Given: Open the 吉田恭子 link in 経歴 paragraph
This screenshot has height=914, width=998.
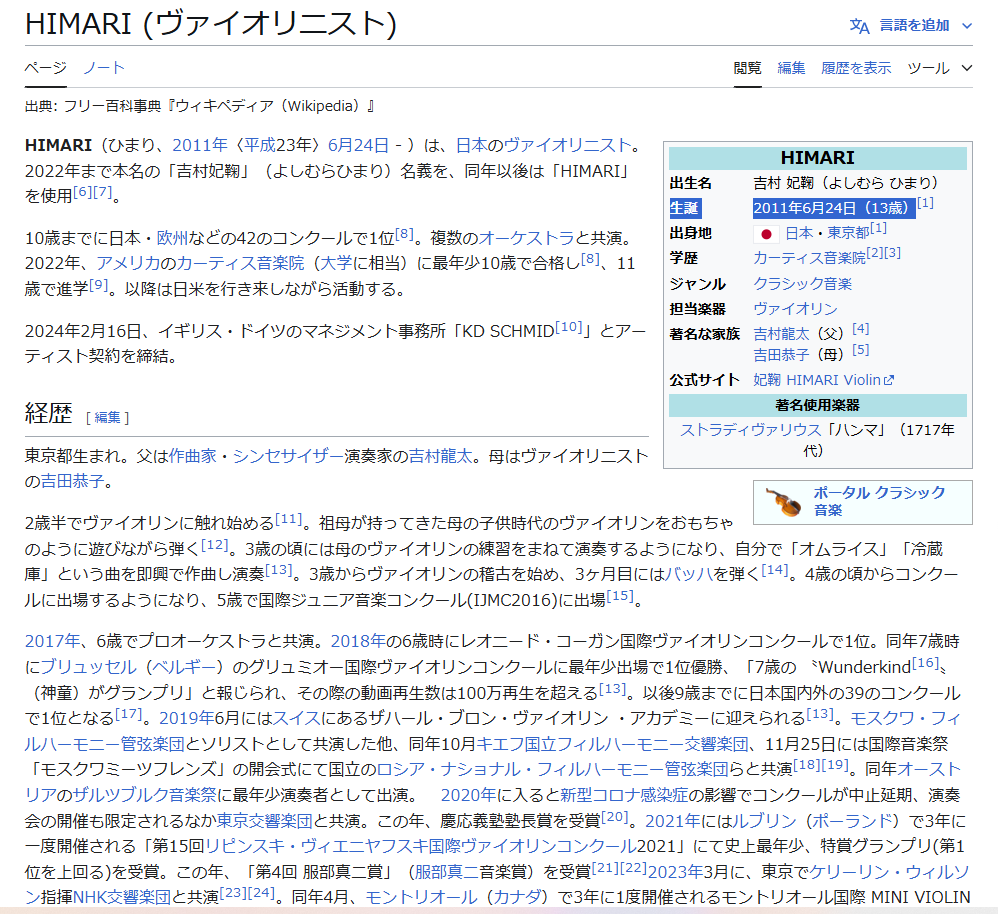Looking at the screenshot, I should (73, 481).
